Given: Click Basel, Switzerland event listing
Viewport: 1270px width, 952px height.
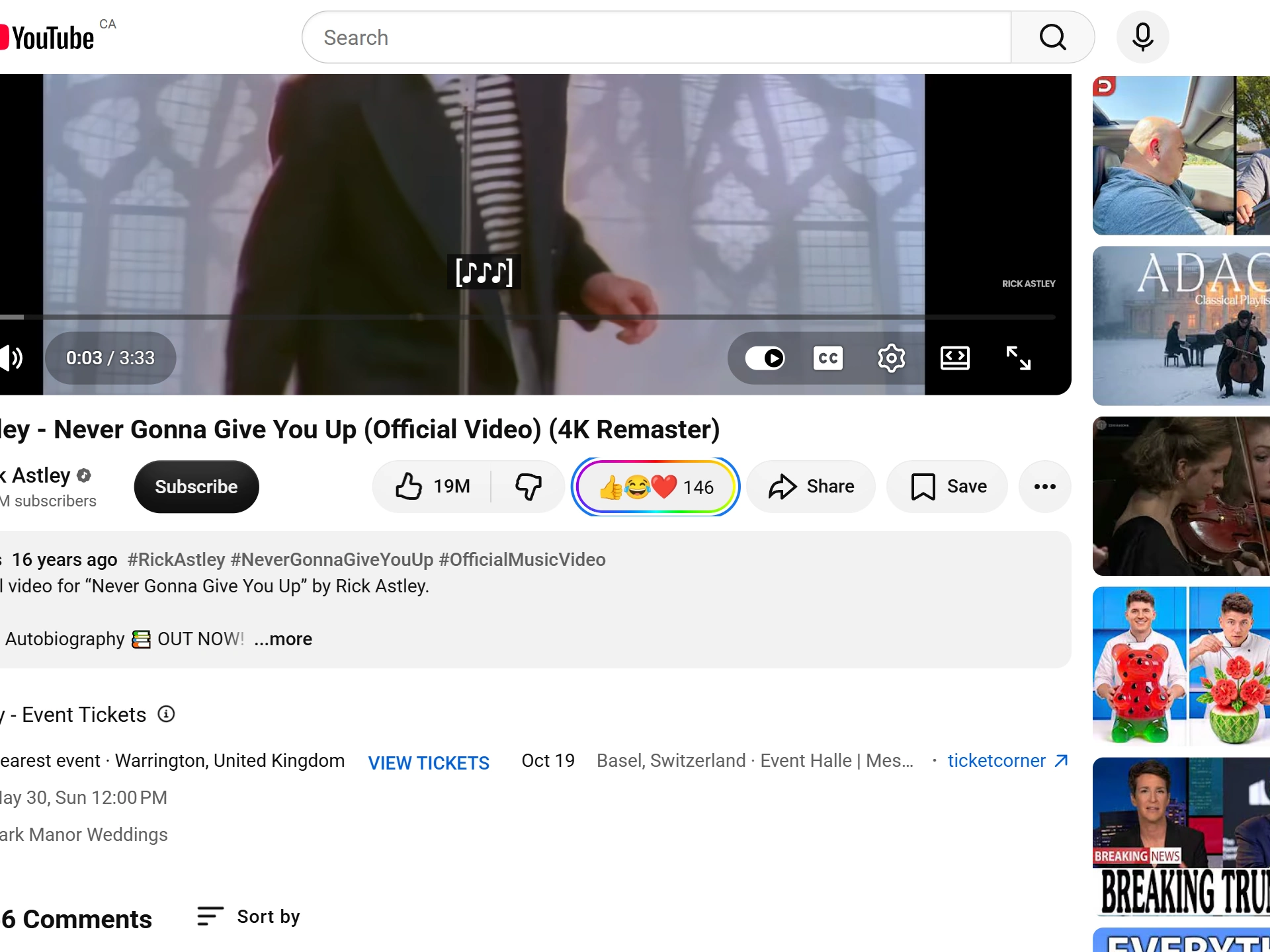Looking at the screenshot, I should click(755, 761).
